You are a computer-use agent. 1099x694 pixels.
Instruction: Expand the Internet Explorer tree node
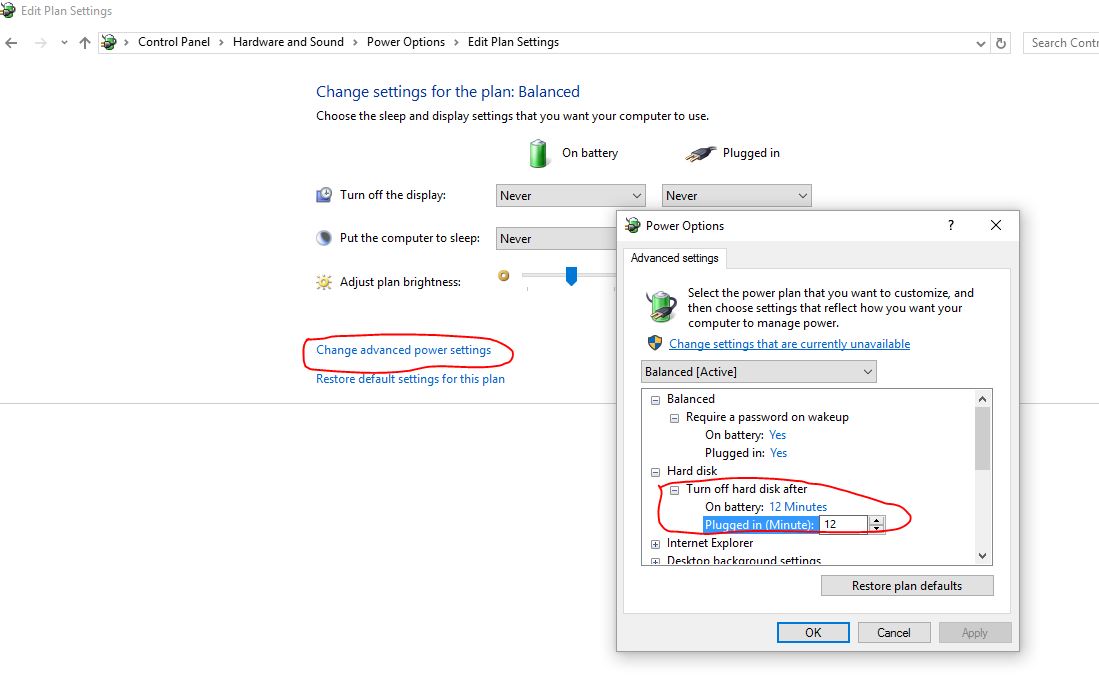click(x=656, y=544)
